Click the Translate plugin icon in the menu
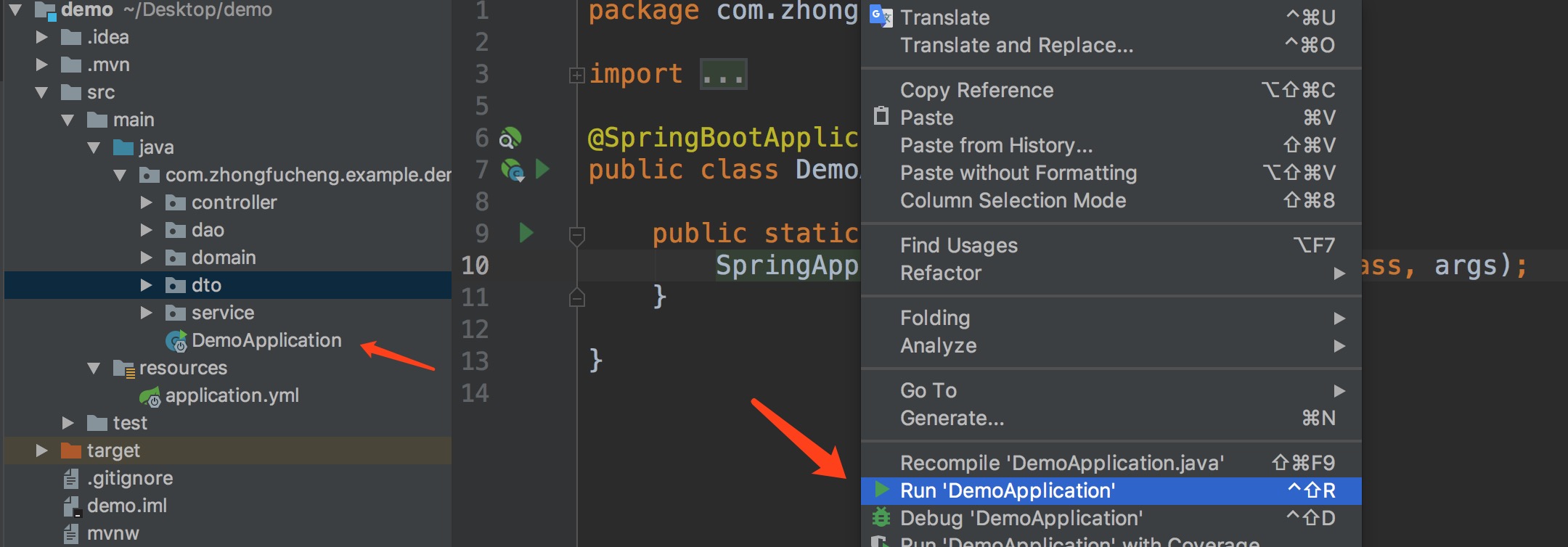The width and height of the screenshot is (1568, 547). [881, 16]
